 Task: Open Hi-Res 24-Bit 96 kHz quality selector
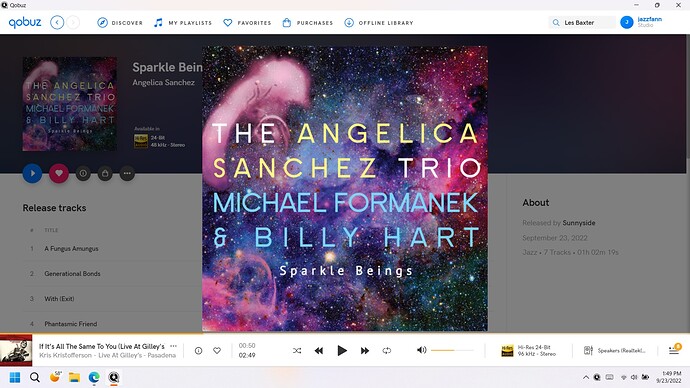(x=529, y=351)
